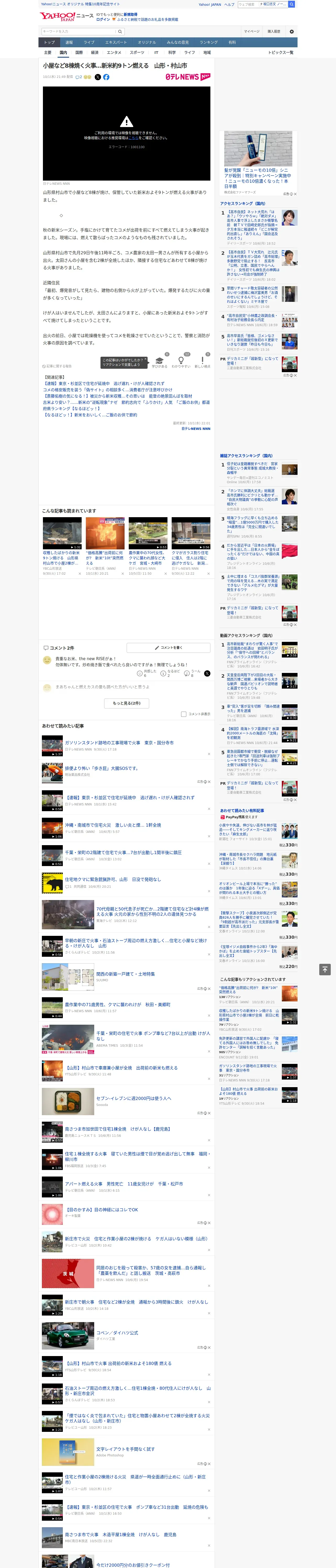Viewport: 336px width, 1568px height.
Task: Click マイページ button
Action: (x=251, y=31)
